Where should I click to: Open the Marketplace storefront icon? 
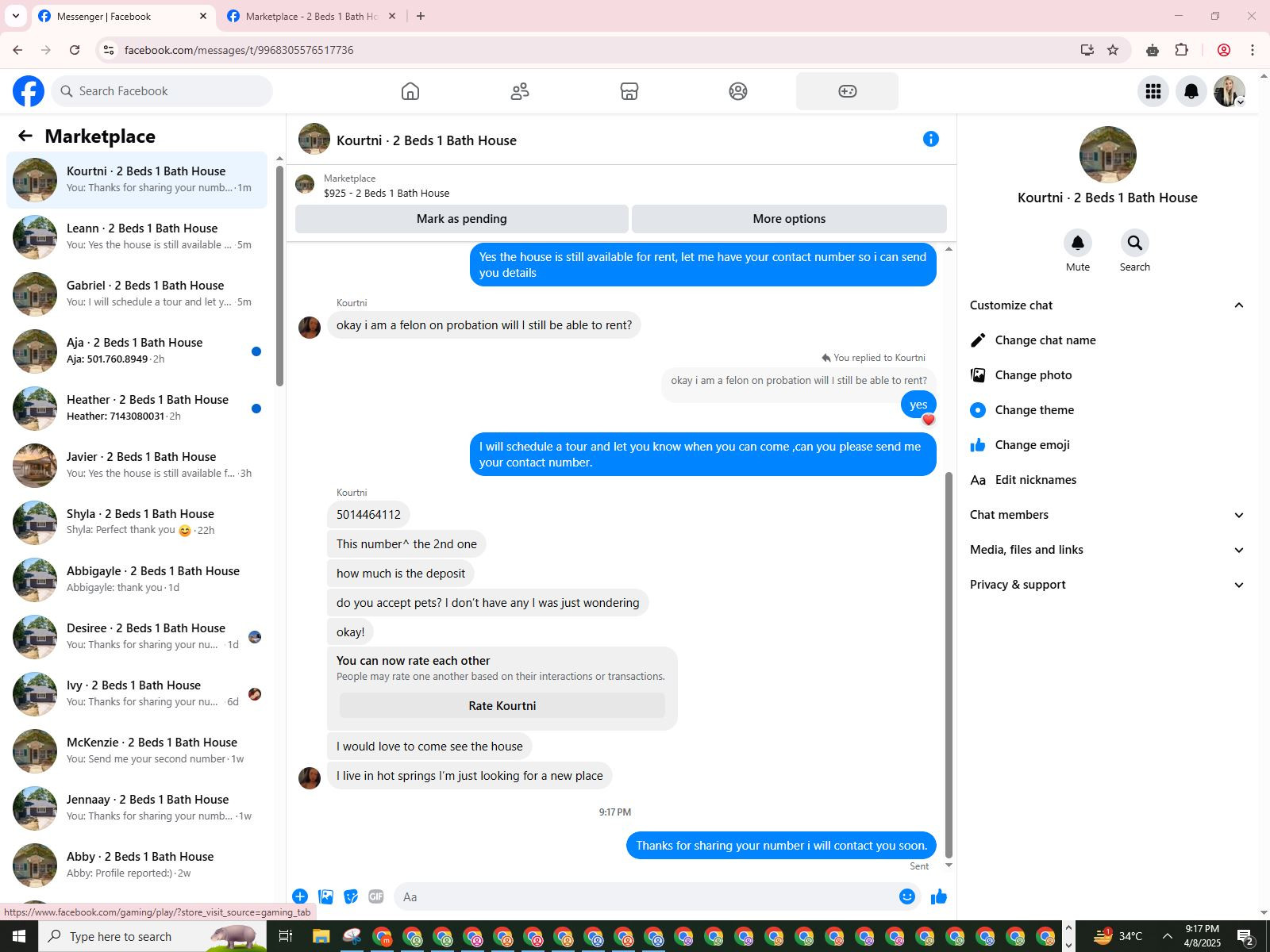tap(629, 91)
